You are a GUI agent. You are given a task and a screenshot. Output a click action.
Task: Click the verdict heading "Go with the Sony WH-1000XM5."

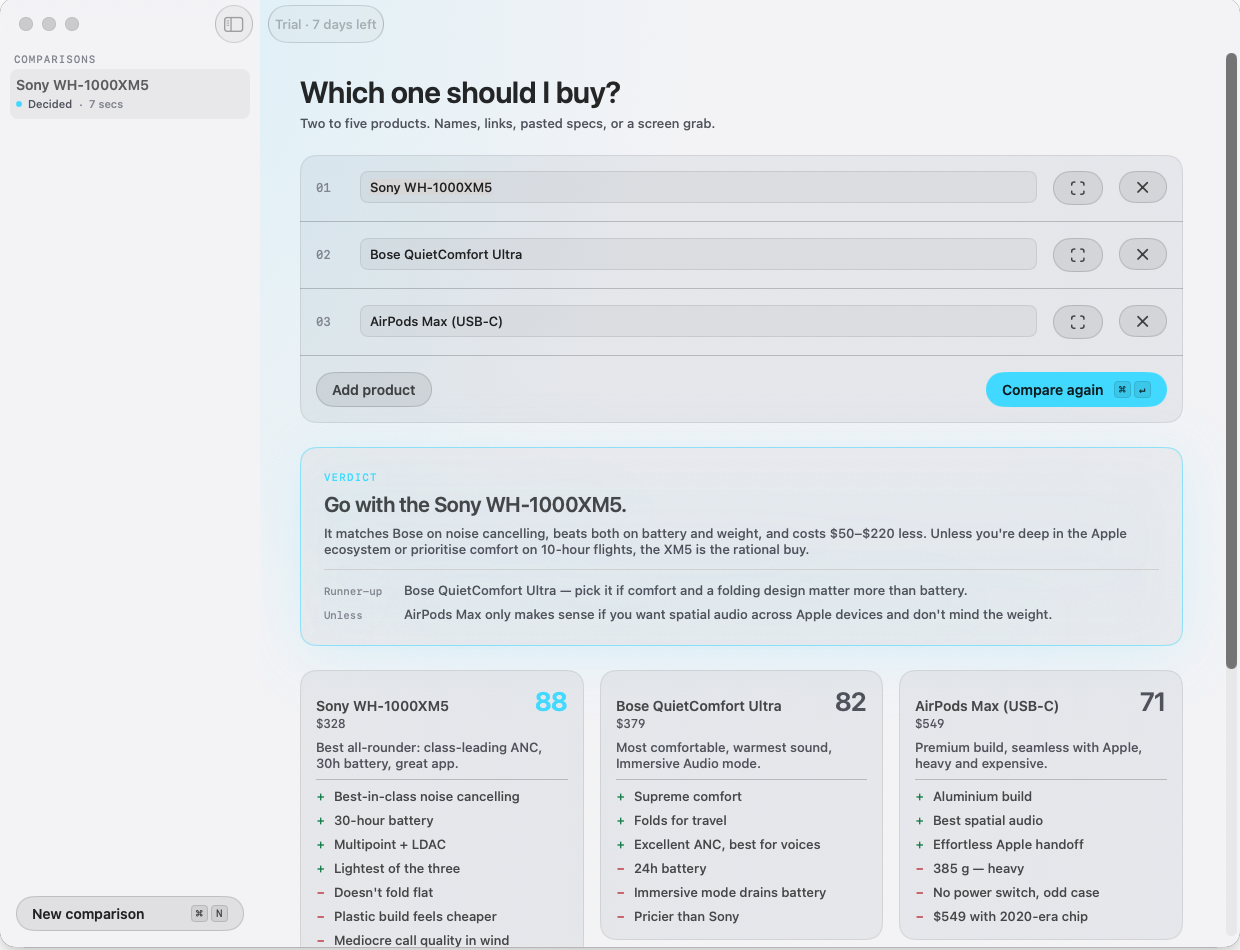(475, 505)
